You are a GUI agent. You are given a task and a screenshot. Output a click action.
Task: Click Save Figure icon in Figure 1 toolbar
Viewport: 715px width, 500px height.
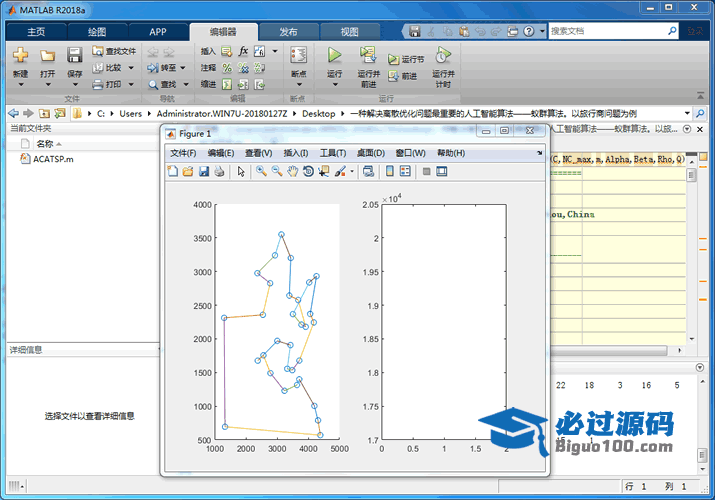[x=204, y=171]
